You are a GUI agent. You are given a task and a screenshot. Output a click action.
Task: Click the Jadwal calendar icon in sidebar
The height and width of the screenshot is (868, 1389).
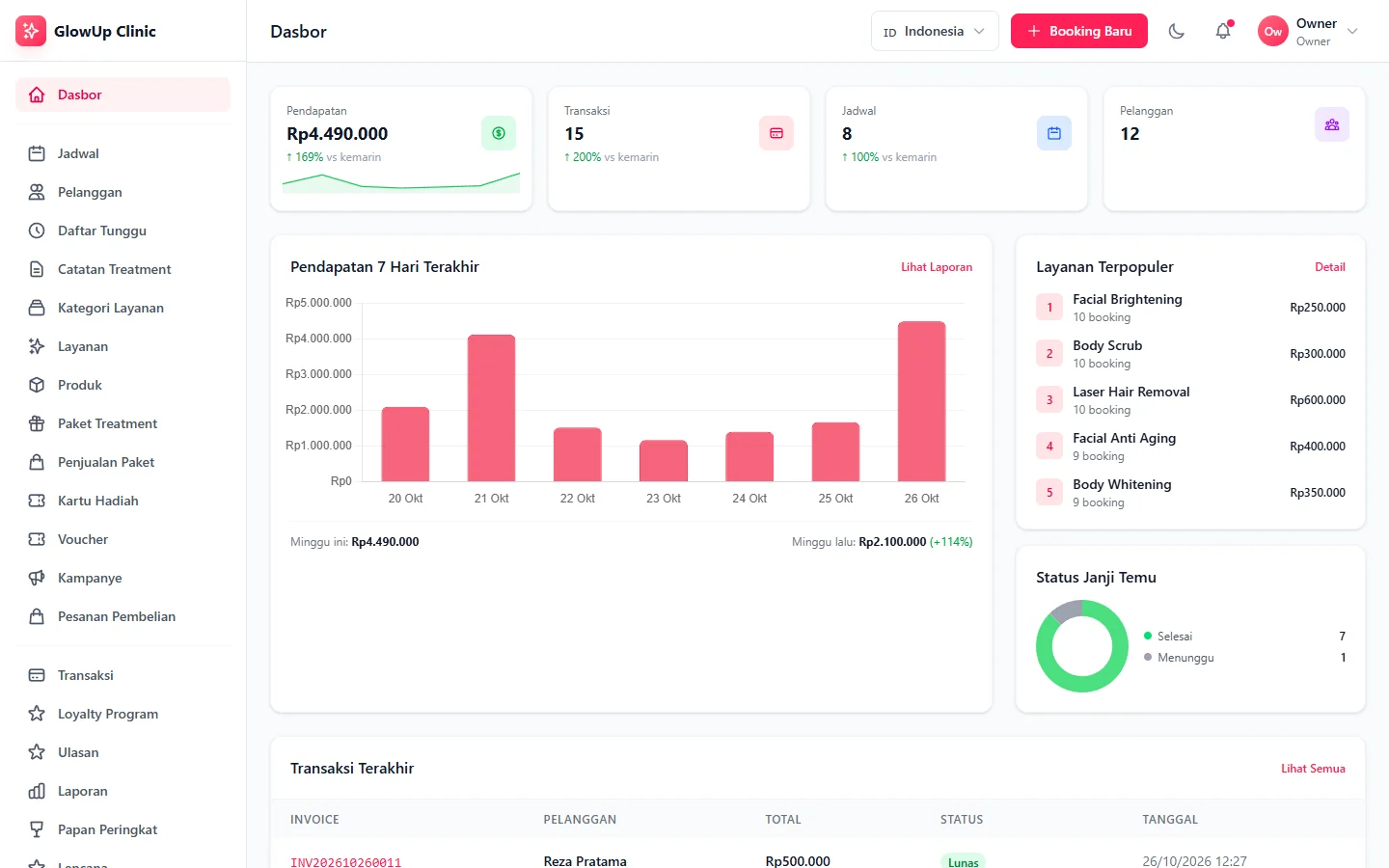tap(37, 153)
